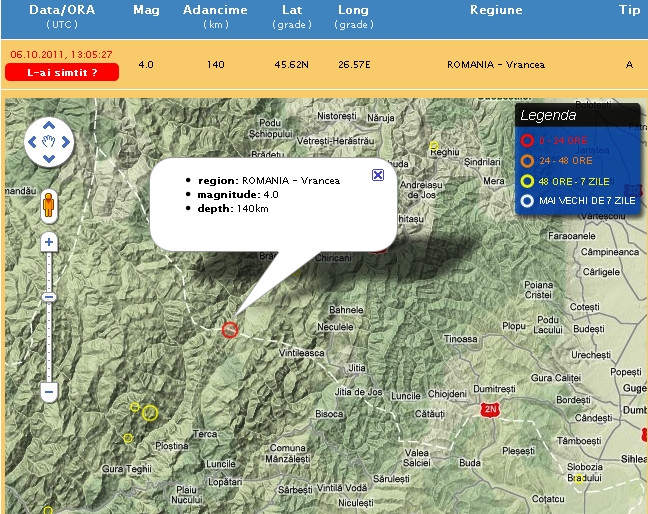The height and width of the screenshot is (514, 648).
Task: Zoom out with the minus button
Action: pyautogui.click(x=49, y=392)
